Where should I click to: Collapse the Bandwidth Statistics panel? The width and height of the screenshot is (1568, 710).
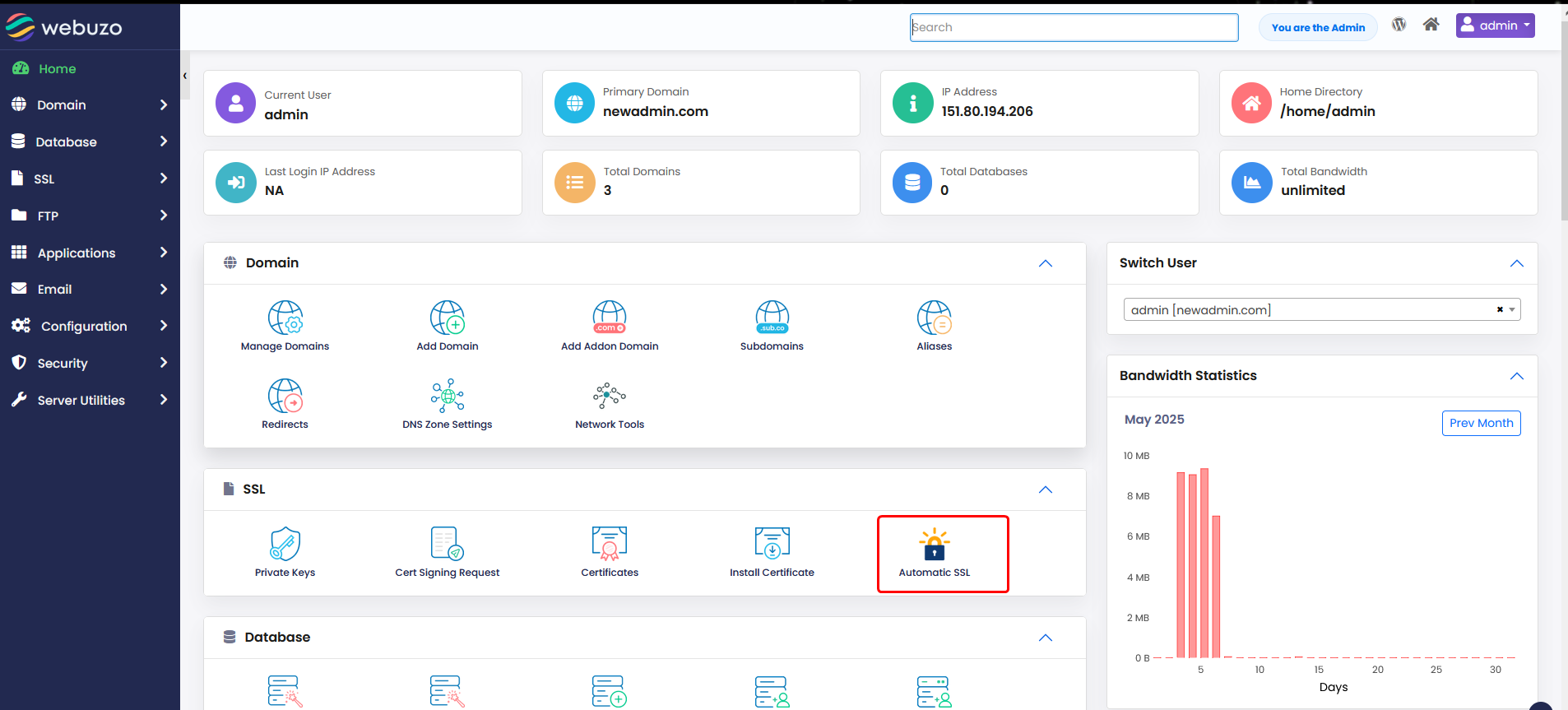tap(1516, 376)
